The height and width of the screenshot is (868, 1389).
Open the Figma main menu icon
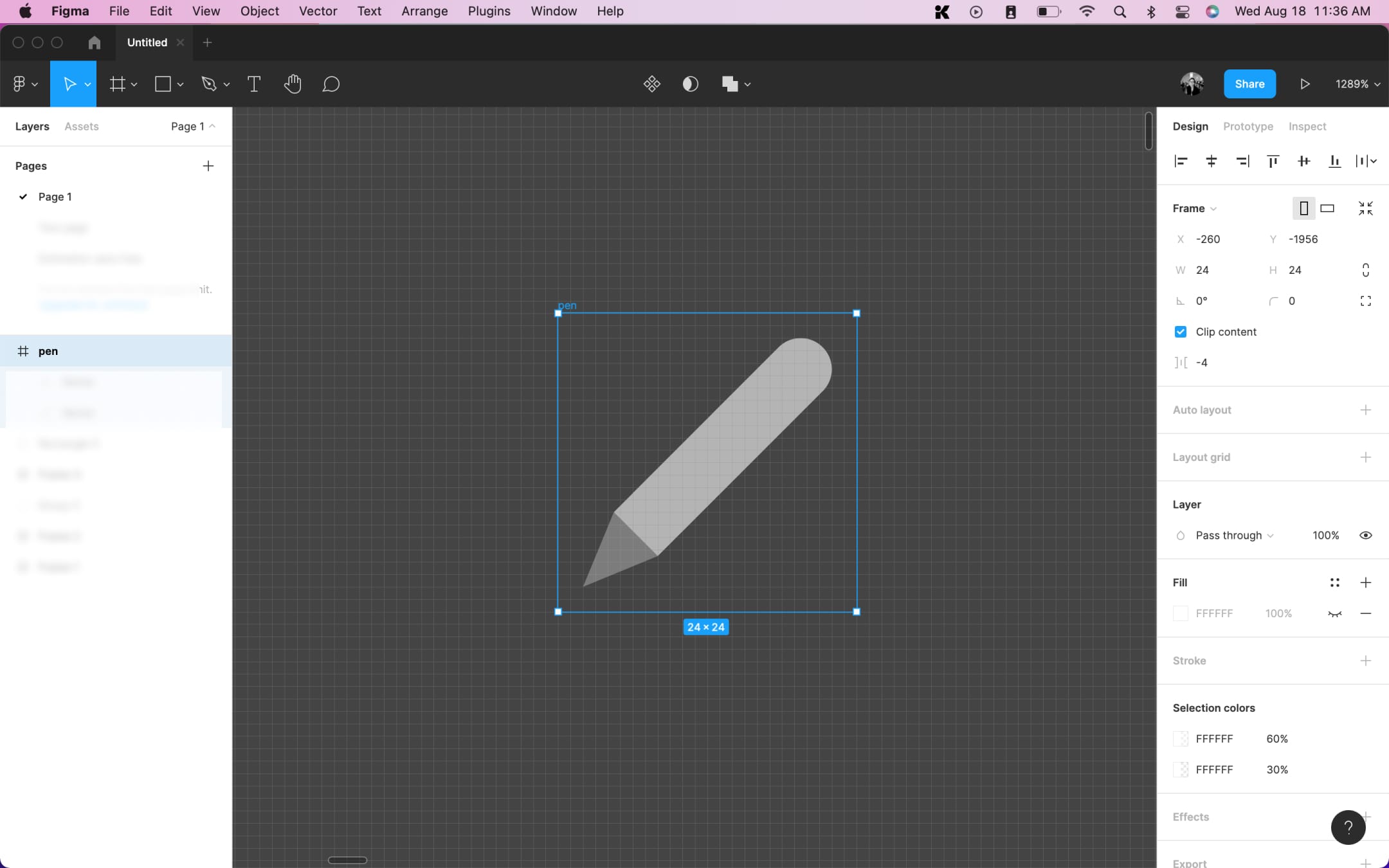19,84
